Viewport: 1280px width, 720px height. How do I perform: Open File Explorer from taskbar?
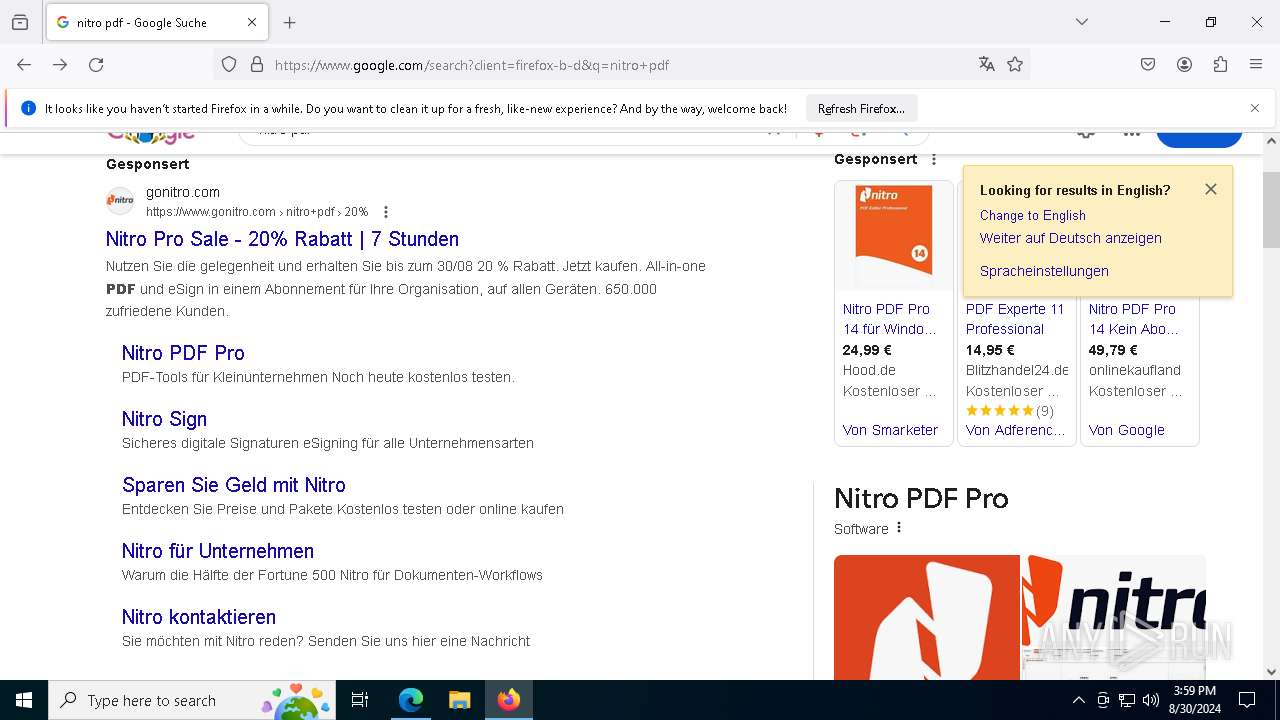pos(459,700)
